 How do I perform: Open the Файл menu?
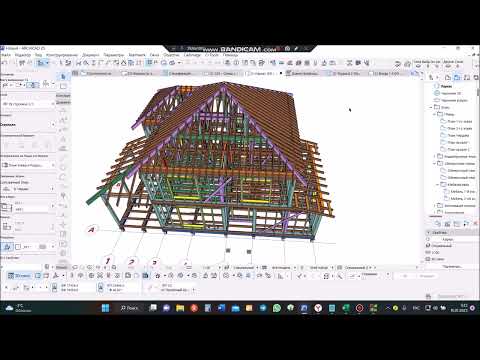click(x=6, y=55)
